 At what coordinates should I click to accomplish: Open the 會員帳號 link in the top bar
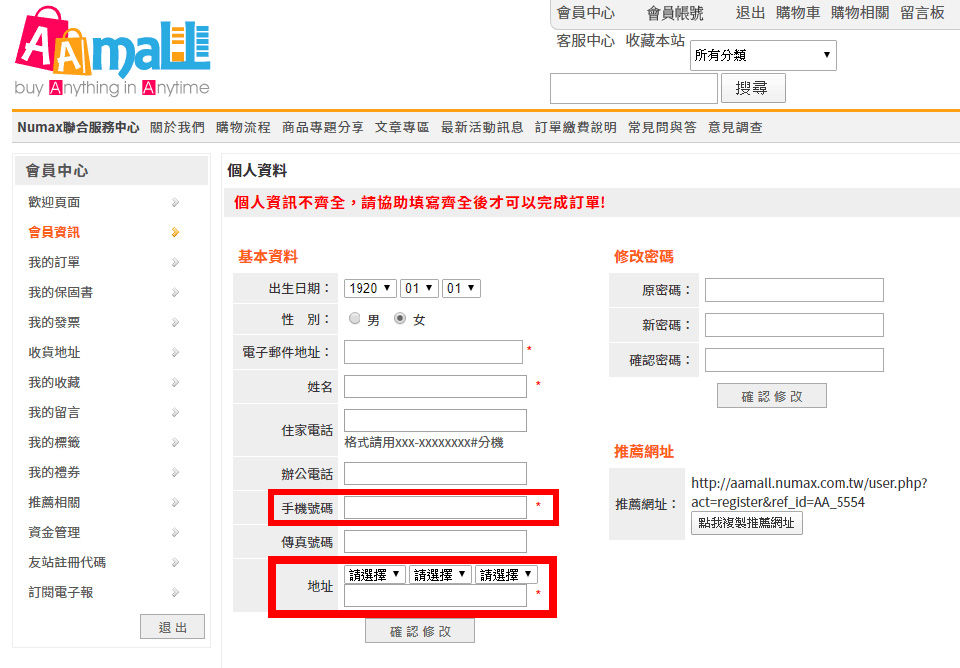coord(675,13)
